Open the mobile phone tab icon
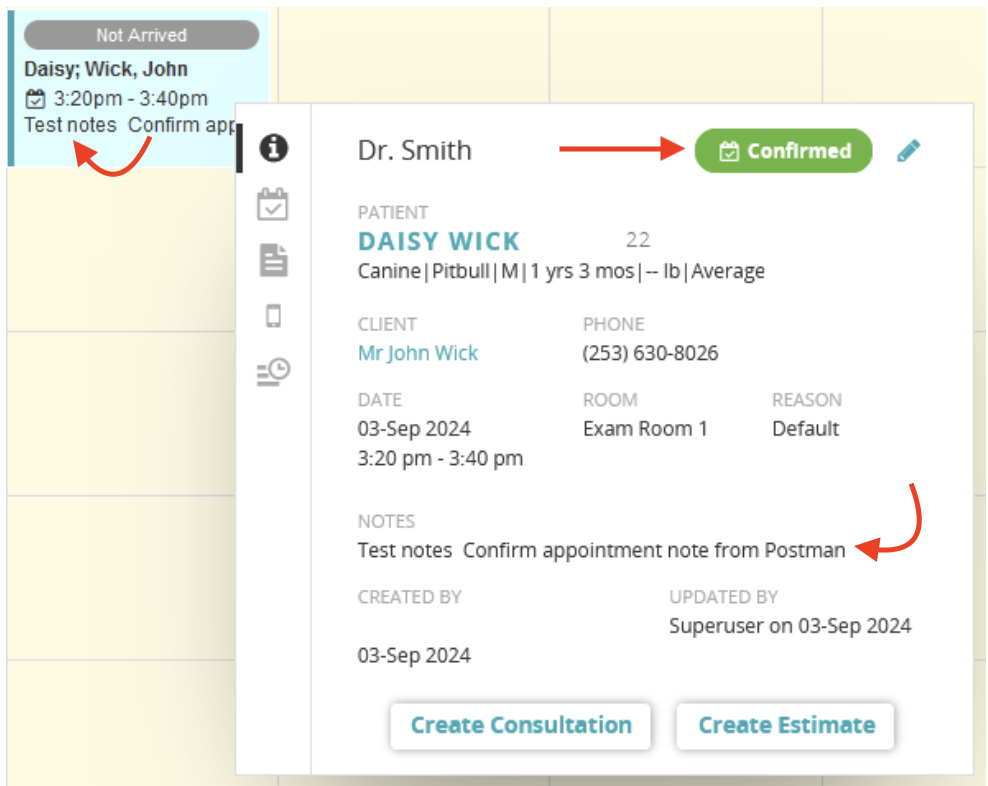988x786 pixels. point(273,316)
